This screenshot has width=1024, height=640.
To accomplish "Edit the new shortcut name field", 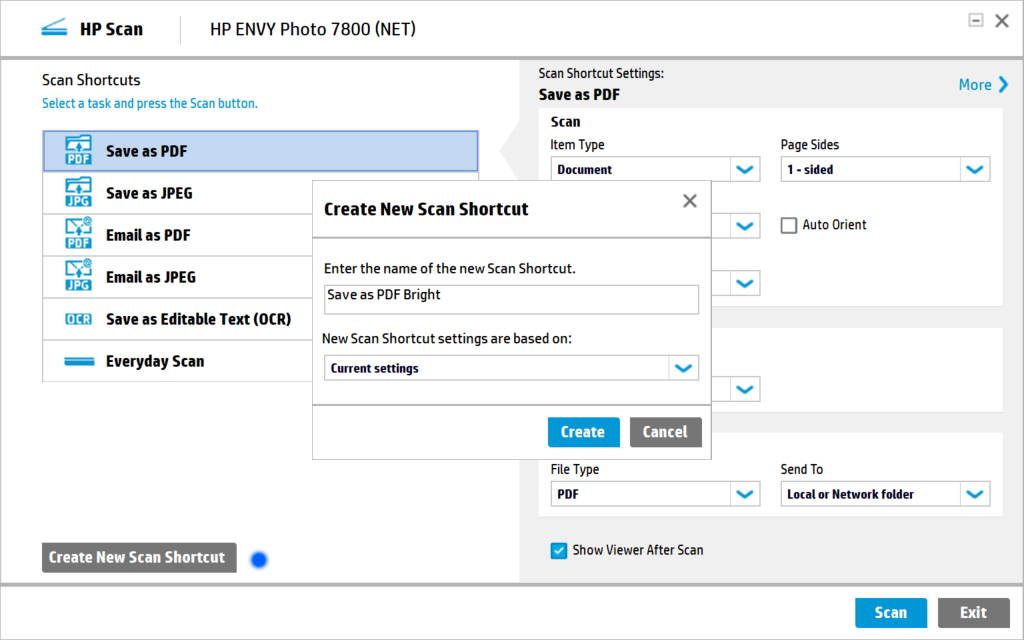I will (511, 299).
